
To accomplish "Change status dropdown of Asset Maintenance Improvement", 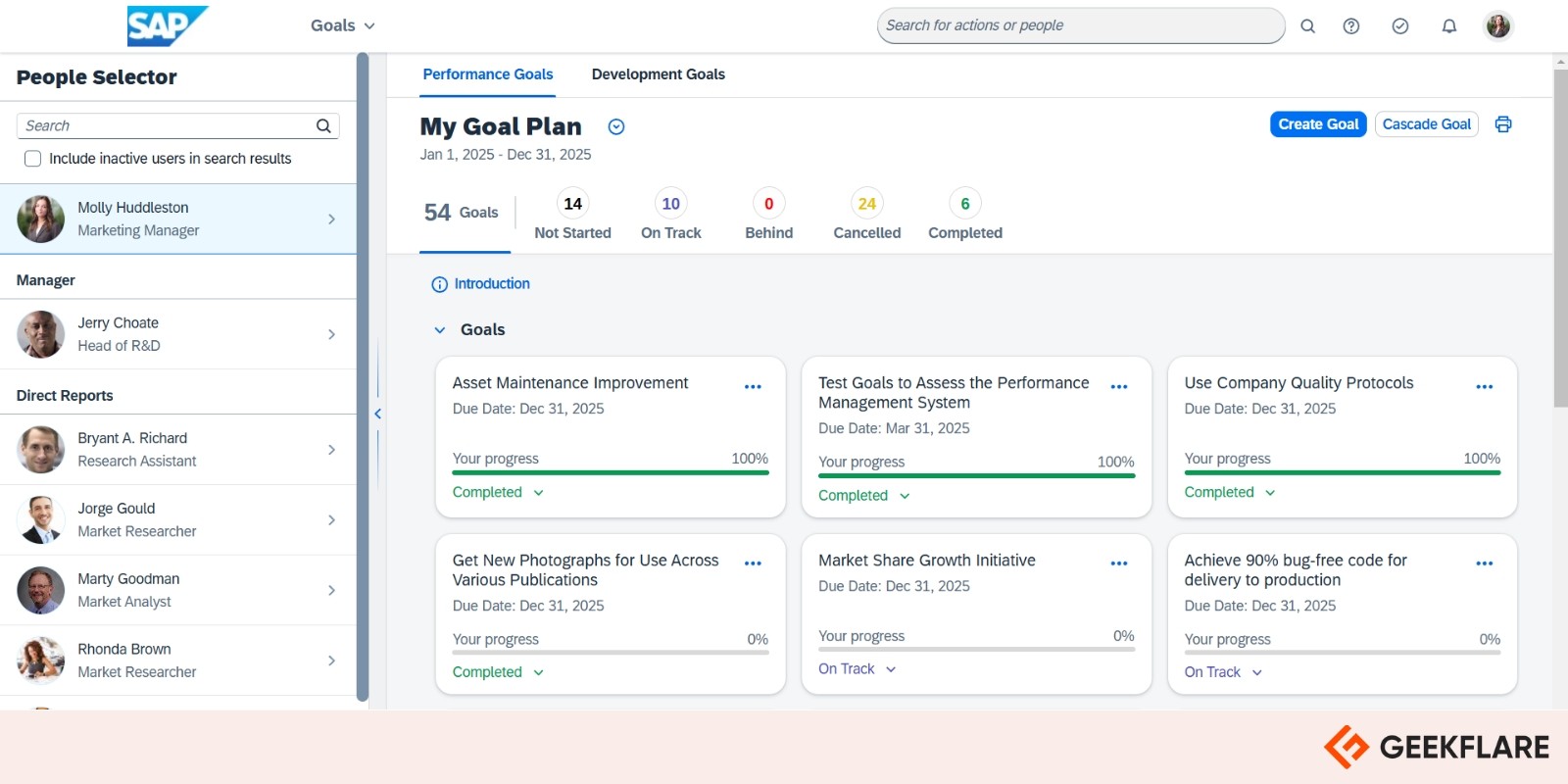I will pyautogui.click(x=498, y=492).
